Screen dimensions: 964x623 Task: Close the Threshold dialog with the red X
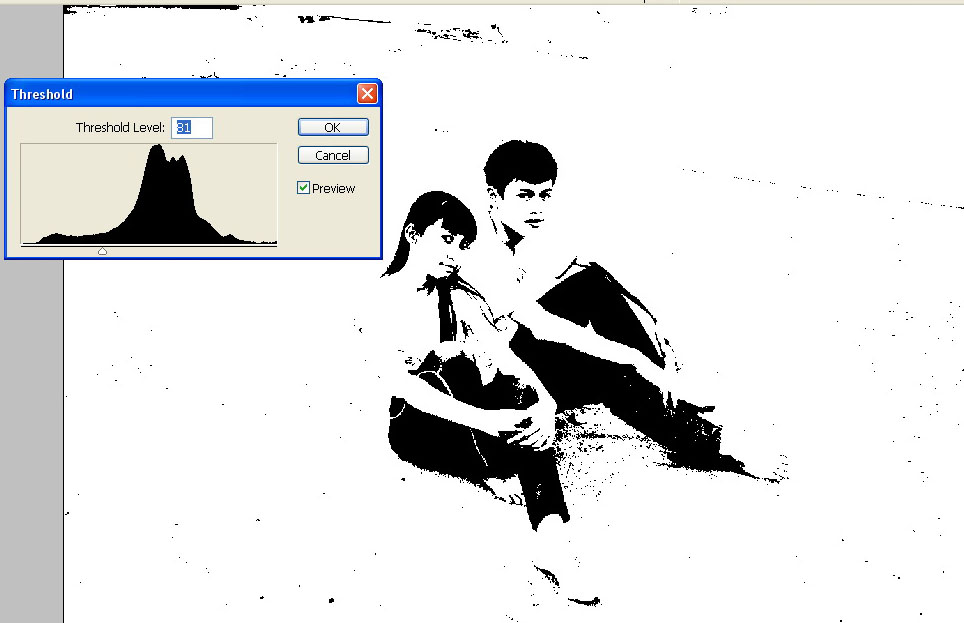pos(367,92)
